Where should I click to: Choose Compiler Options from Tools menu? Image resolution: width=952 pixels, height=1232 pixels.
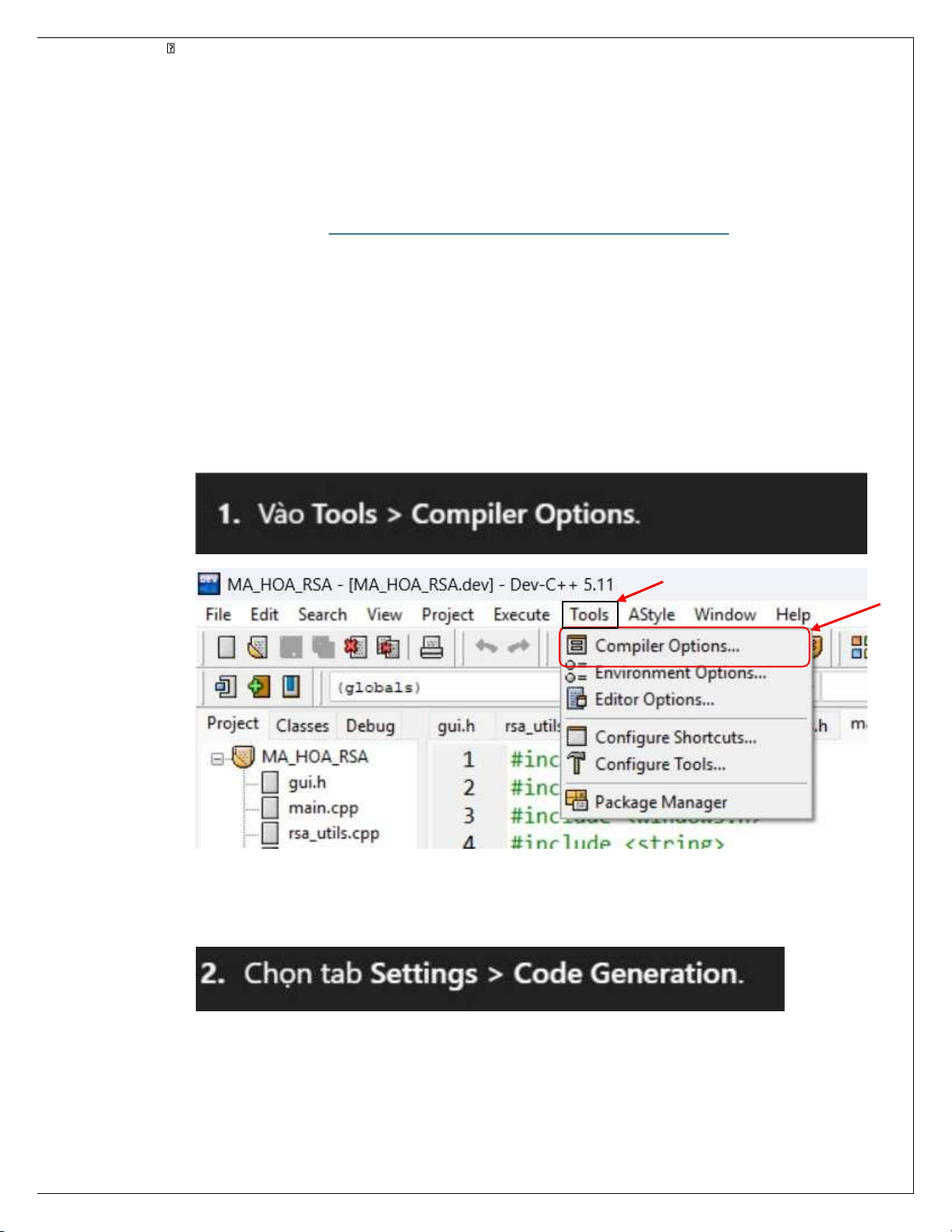coord(667,646)
